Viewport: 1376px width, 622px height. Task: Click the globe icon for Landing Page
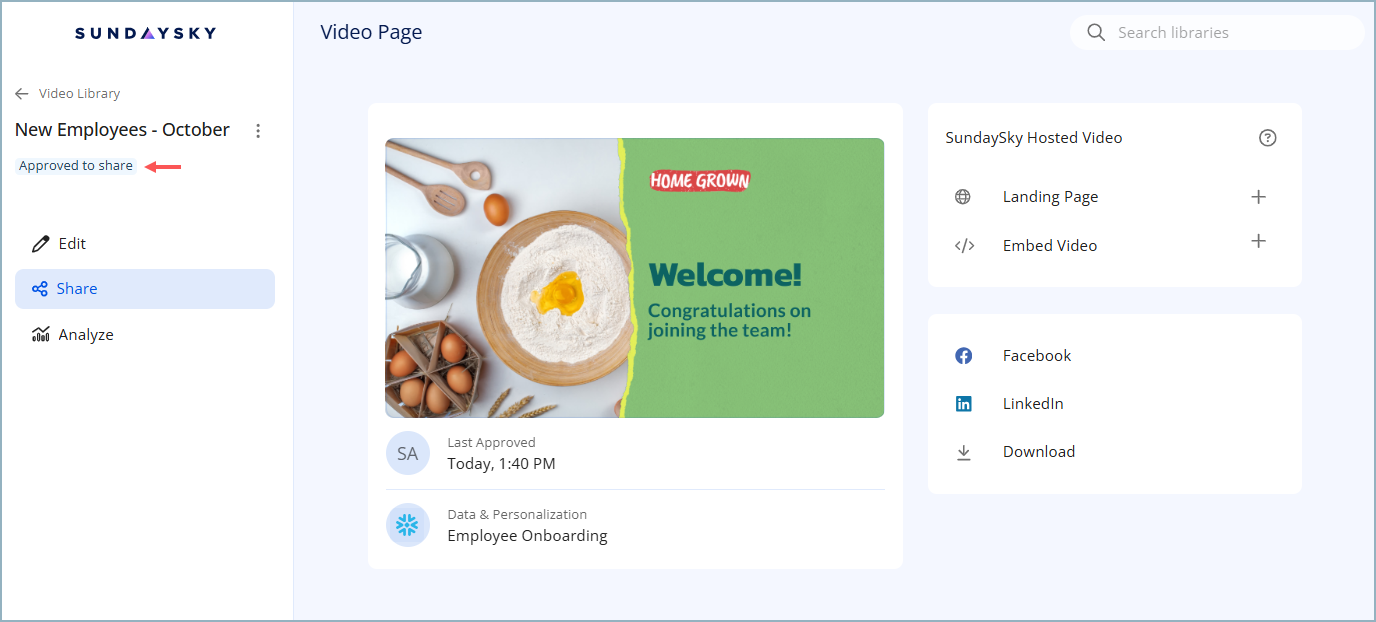(x=963, y=197)
